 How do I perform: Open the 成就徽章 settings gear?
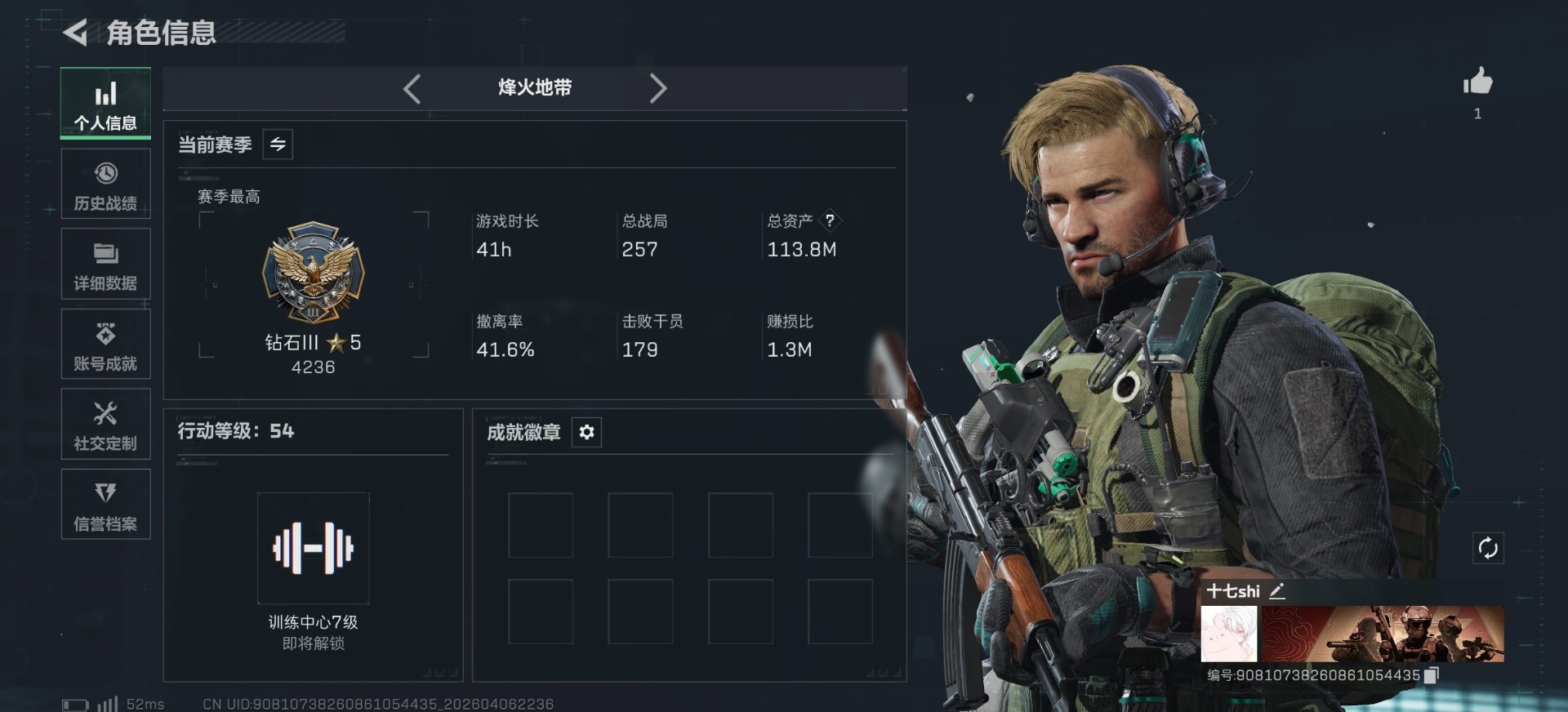(x=586, y=432)
